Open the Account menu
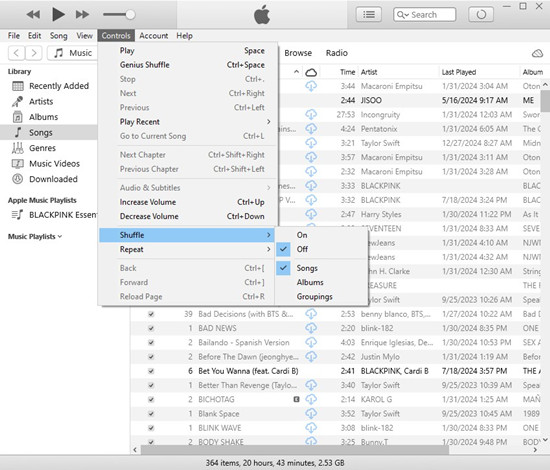This screenshot has height=470, width=550. pyautogui.click(x=153, y=36)
